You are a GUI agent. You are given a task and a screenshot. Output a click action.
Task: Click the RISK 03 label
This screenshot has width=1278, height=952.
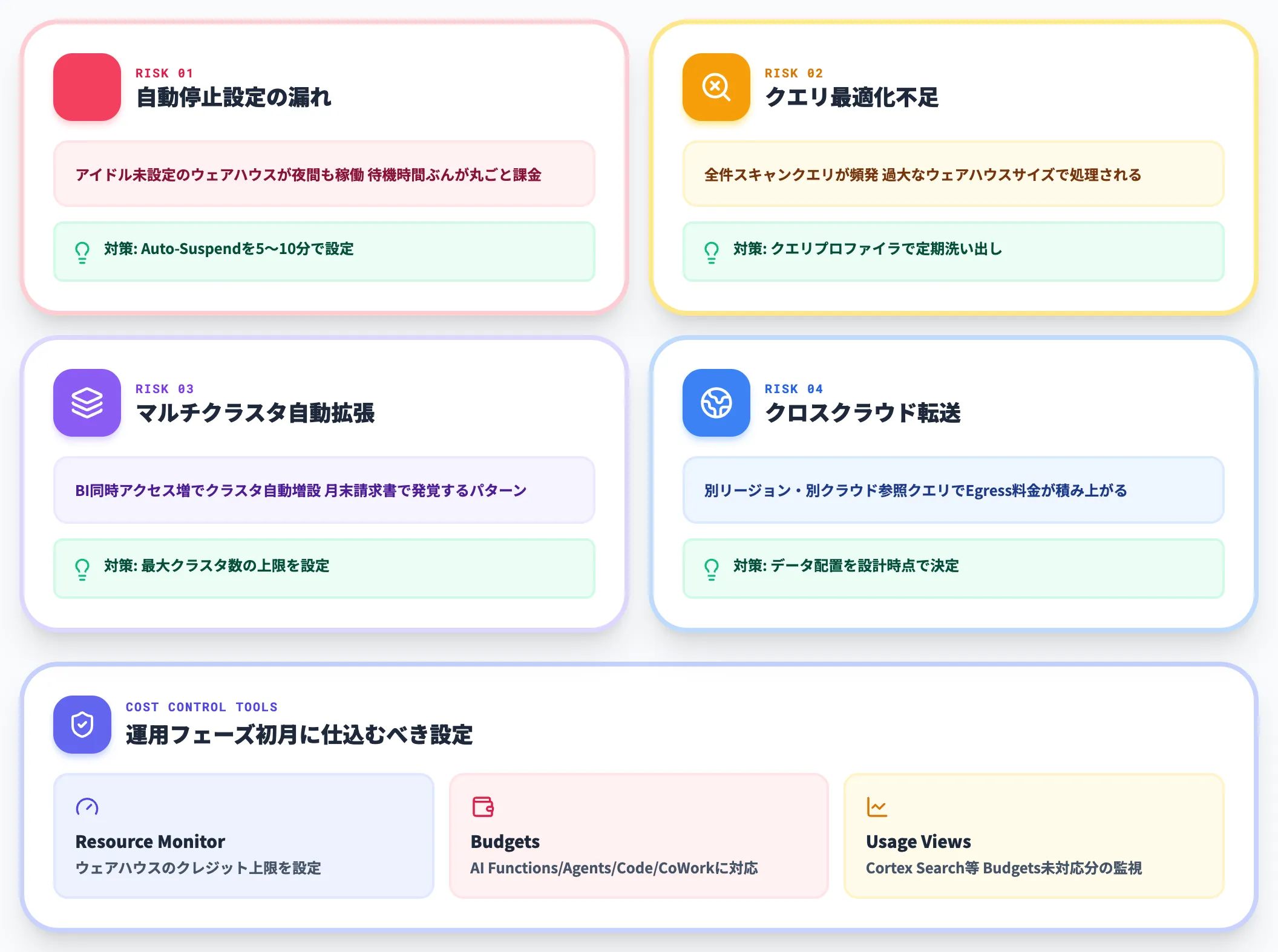[165, 389]
